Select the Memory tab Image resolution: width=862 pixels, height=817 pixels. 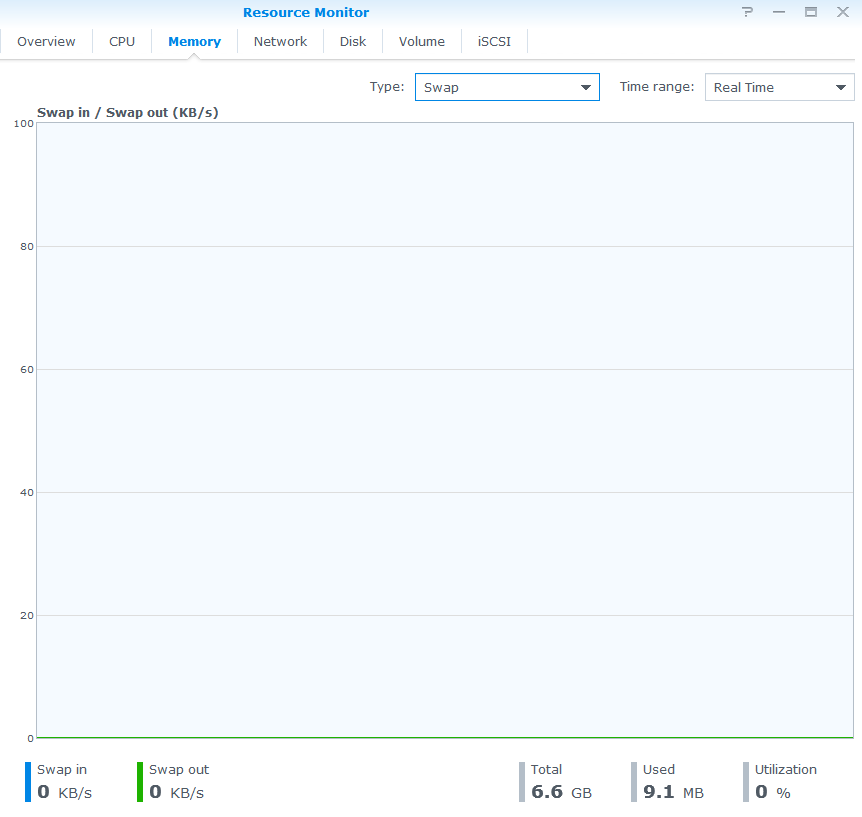(x=194, y=42)
